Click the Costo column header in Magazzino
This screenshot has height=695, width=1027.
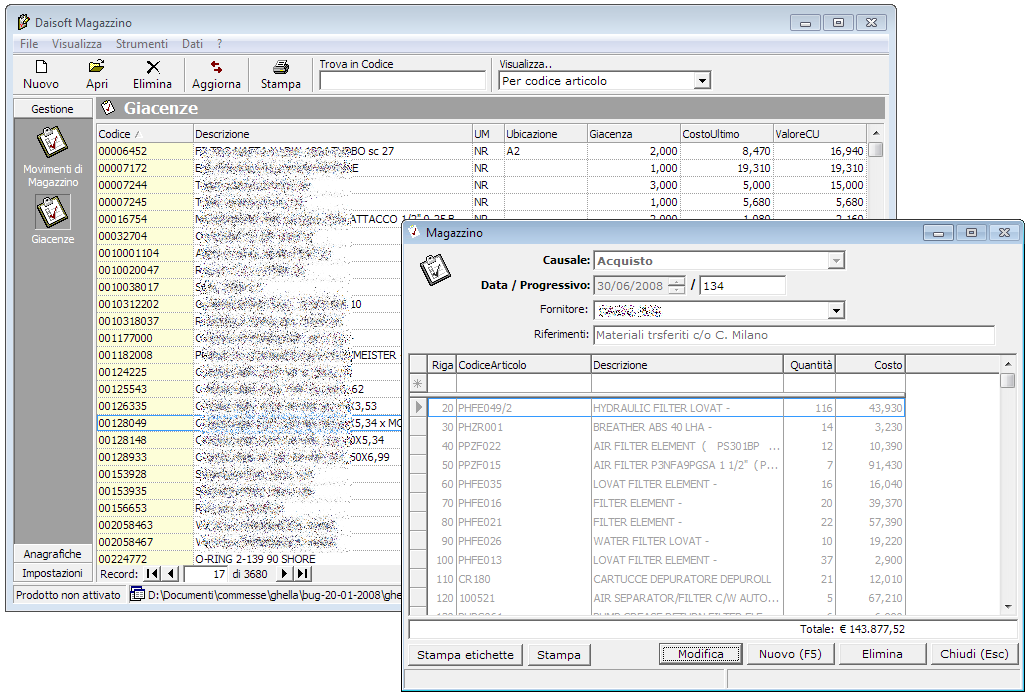click(870, 365)
